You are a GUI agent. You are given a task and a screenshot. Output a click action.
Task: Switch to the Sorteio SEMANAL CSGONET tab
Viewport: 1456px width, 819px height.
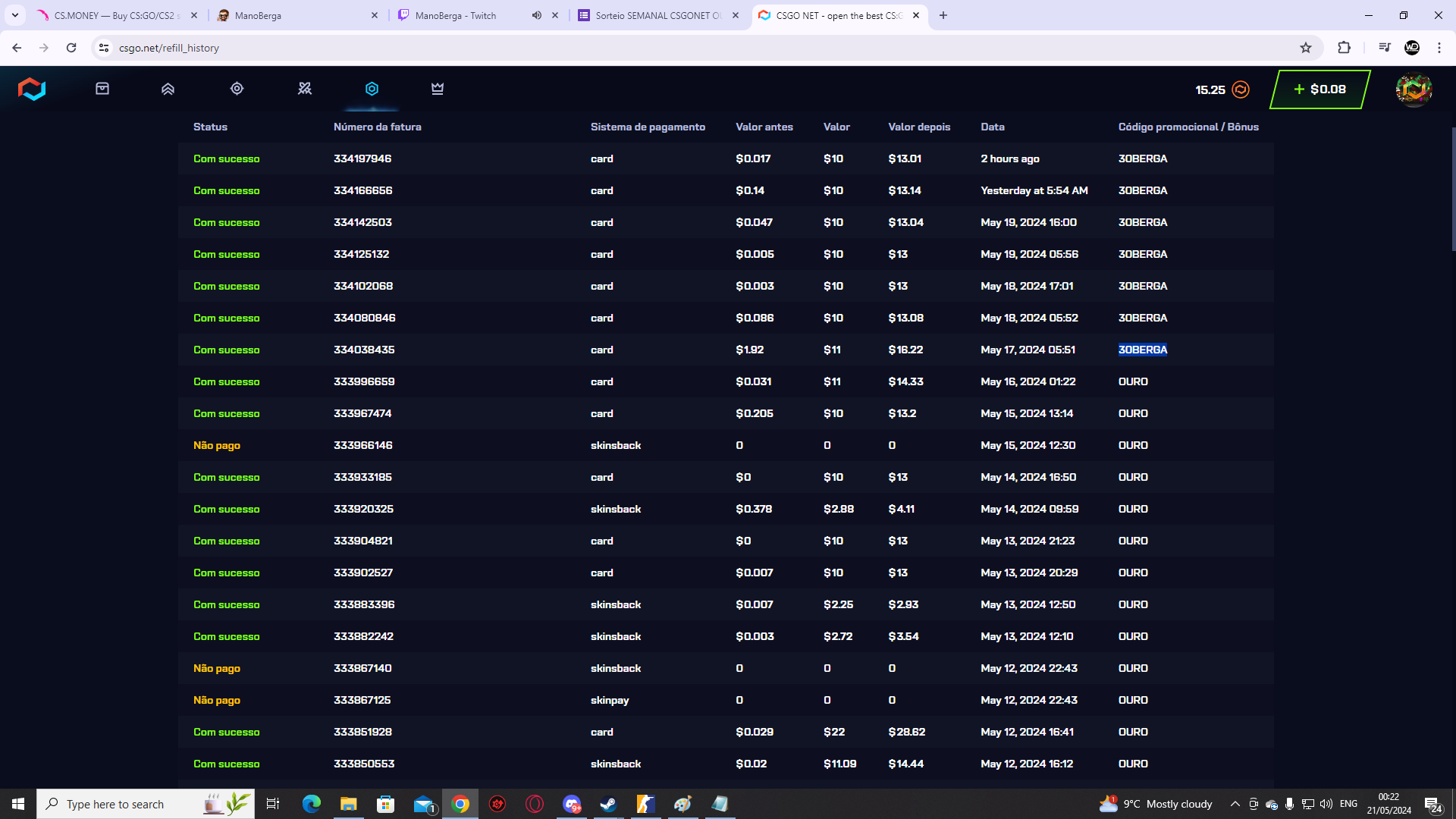pyautogui.click(x=652, y=15)
